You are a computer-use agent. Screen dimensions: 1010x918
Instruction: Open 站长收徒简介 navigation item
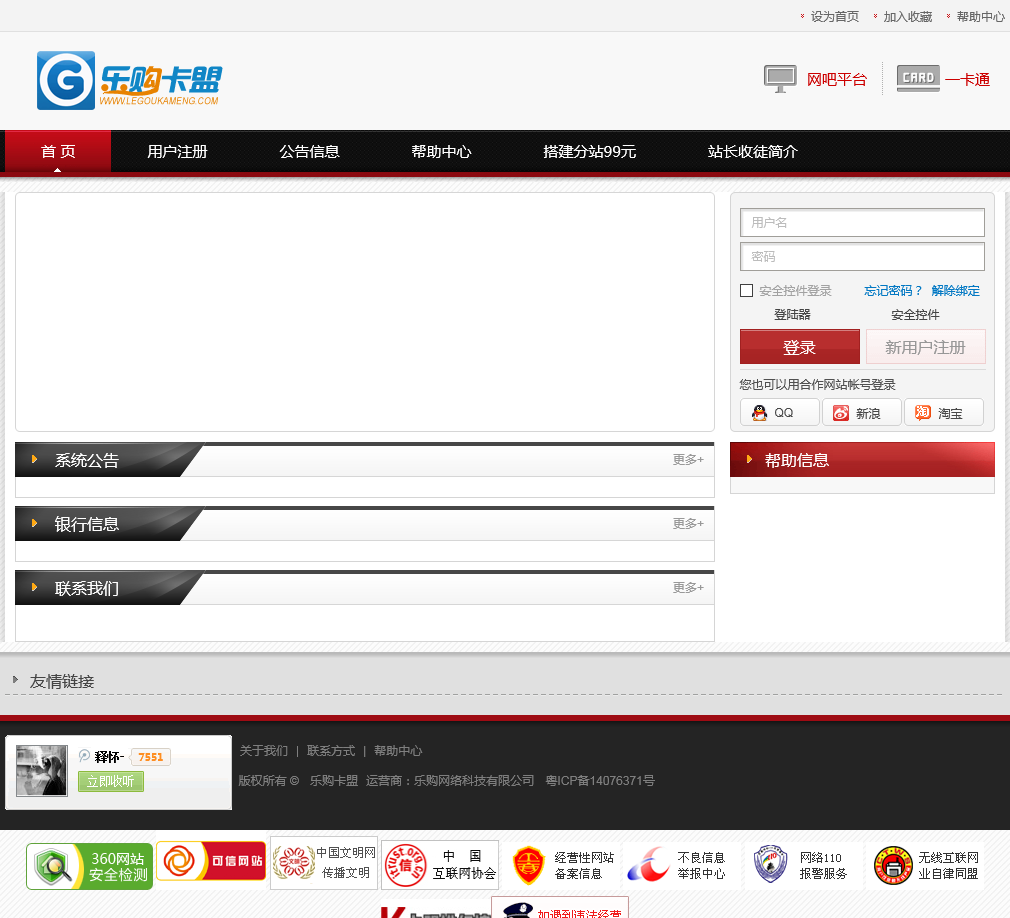752,151
